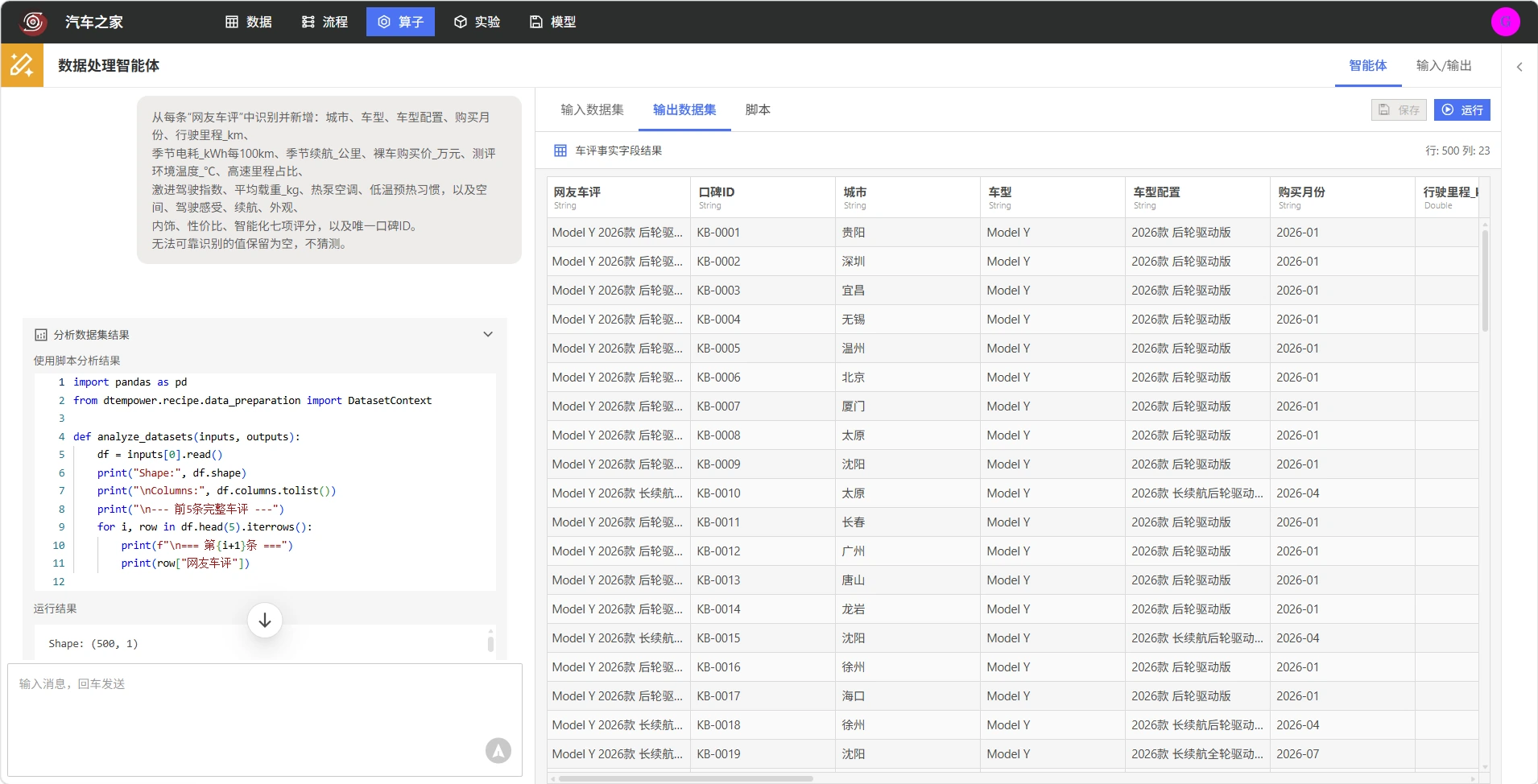Click the 网友车评 column header
Viewport: 1538px width, 784px height.
tap(618, 197)
